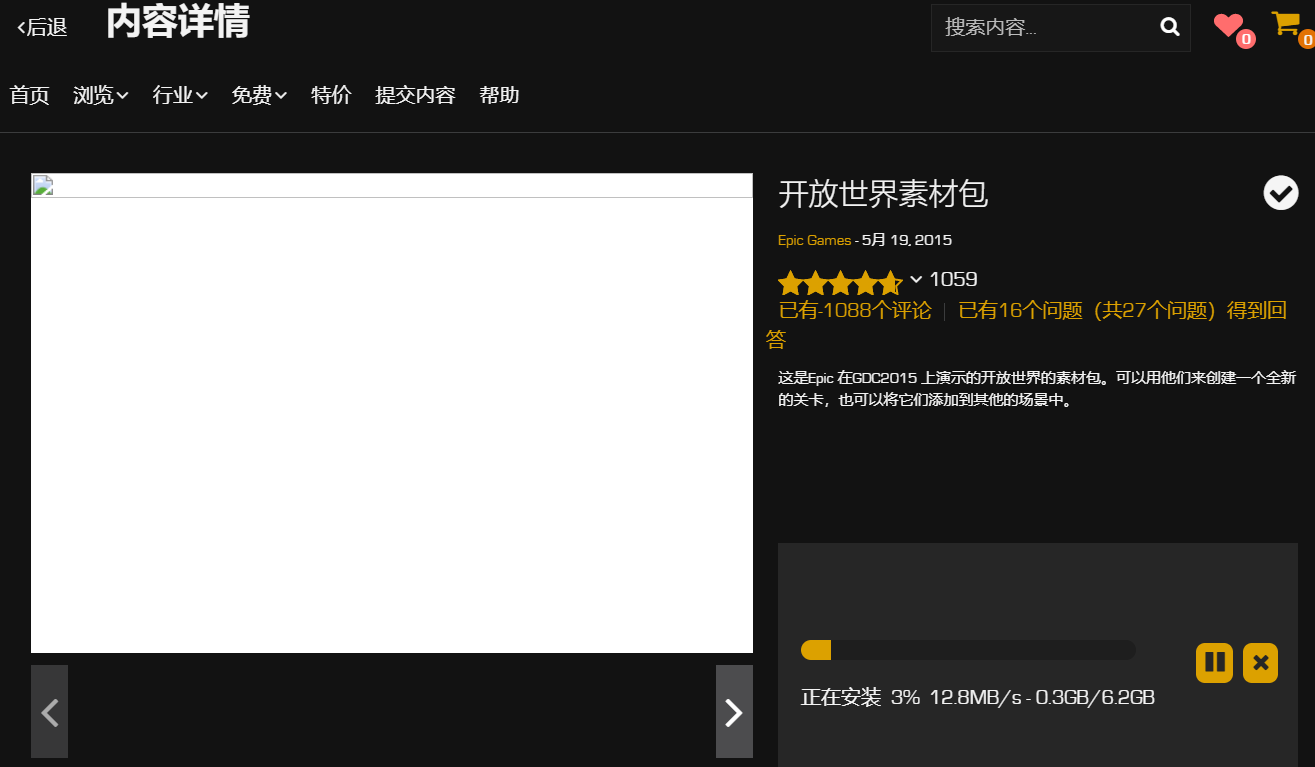Screen dimensions: 1315x767
Task: Go back using the 后退 chevron
Action: [x=40, y=27]
